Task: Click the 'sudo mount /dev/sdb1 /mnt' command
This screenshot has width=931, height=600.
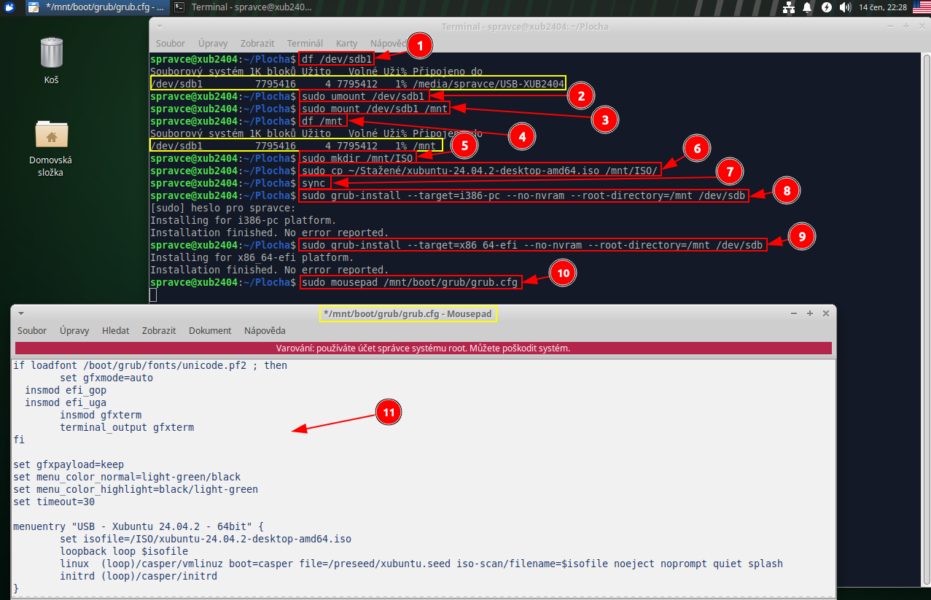Action: tap(375, 109)
